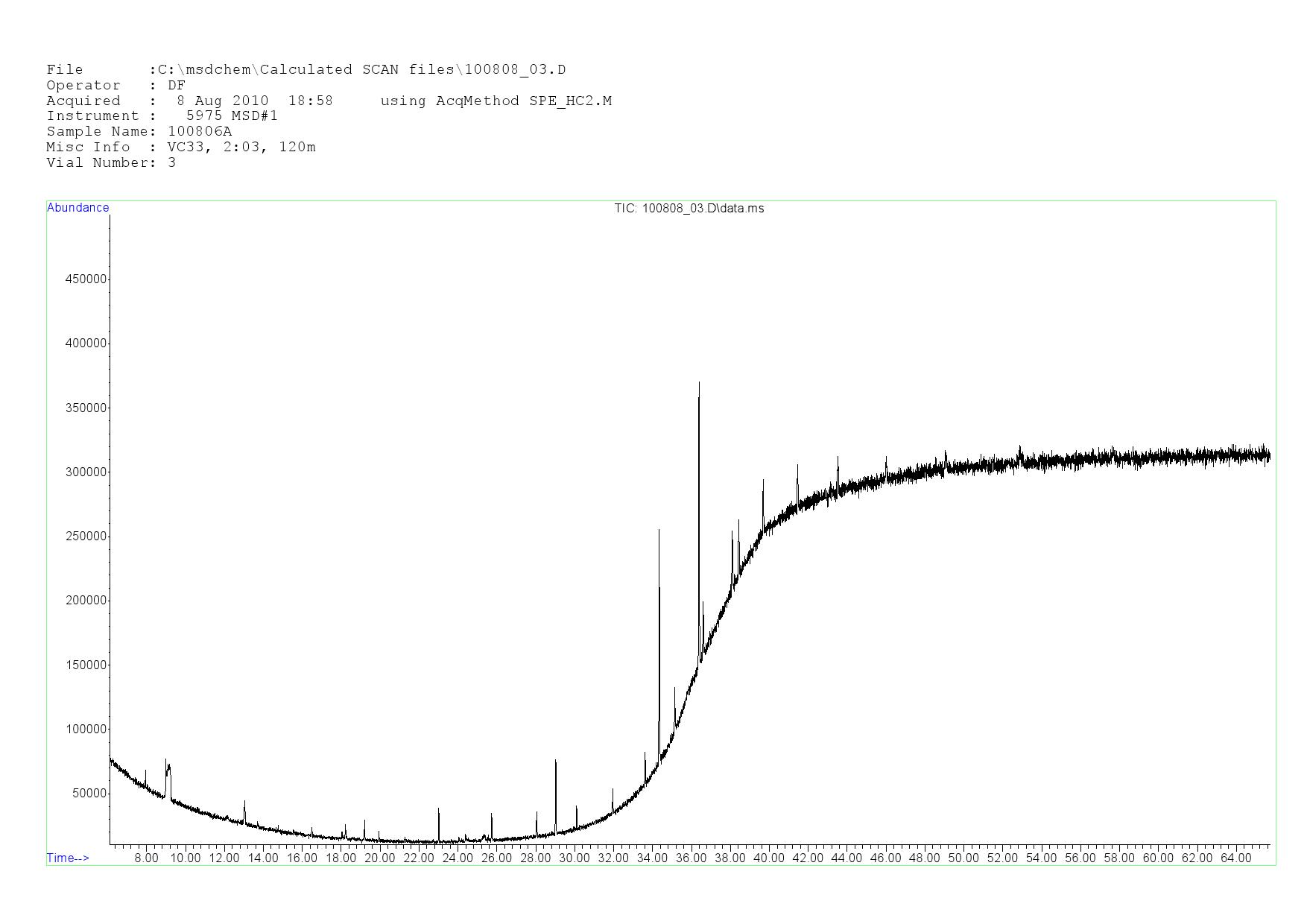Select the TIC: 100808_03.D\data.ms chart title
This screenshot has height=924, width=1307.
(x=689, y=209)
